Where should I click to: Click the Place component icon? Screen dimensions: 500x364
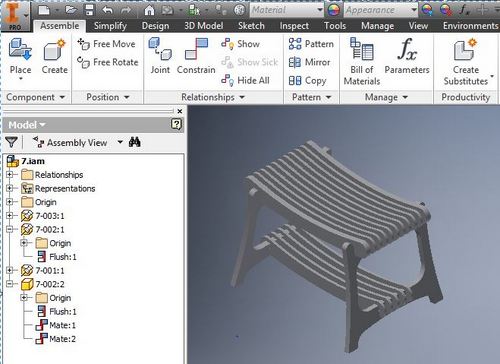point(20,49)
